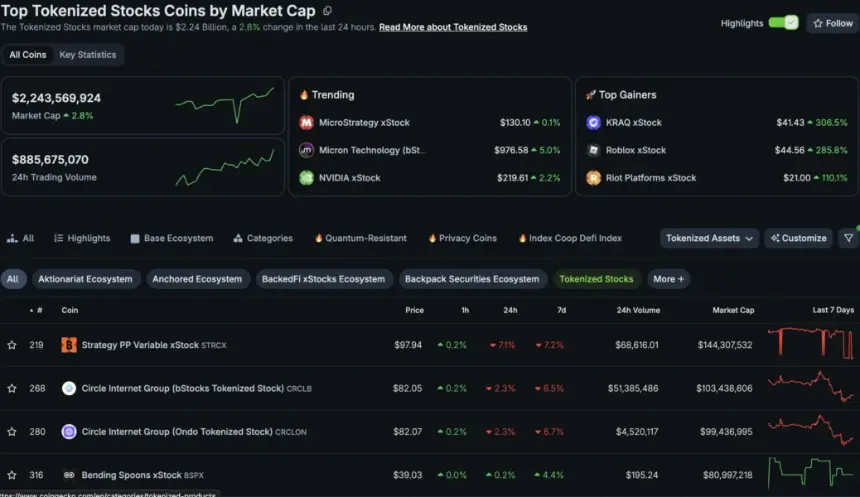Screen dimensions: 860x497
Task: Open the Index Coop Defi Index category
Action: (570, 238)
